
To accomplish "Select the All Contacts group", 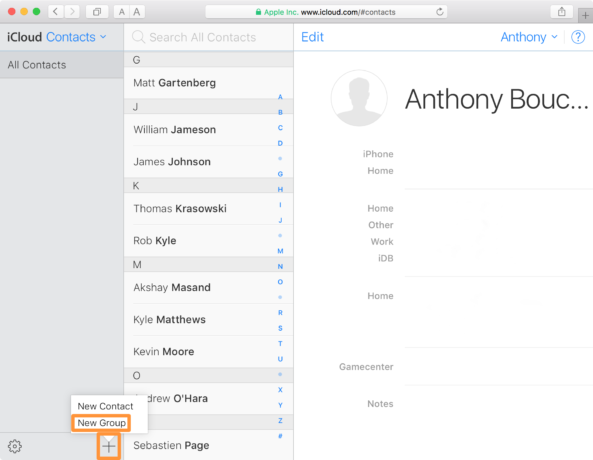I will 62,65.
